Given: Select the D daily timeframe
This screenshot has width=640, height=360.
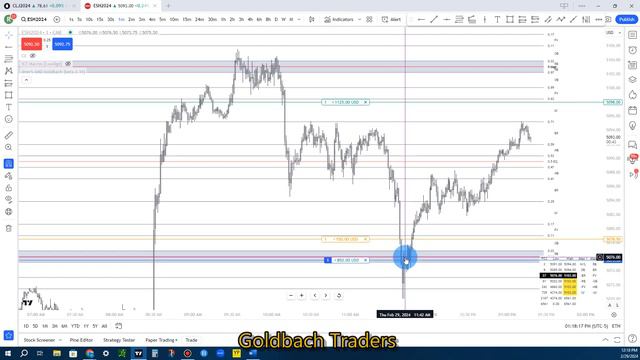Looking at the screenshot, I should (276, 19).
